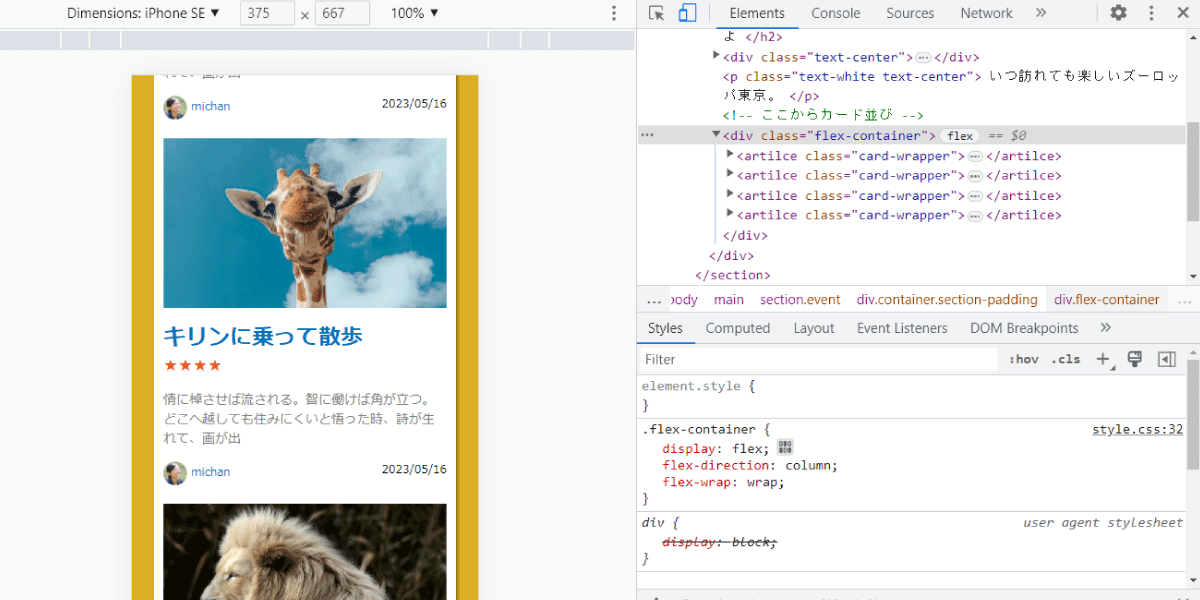Click the orange star rating under giraffe title
This screenshot has width=1200, height=600.
tap(192, 366)
